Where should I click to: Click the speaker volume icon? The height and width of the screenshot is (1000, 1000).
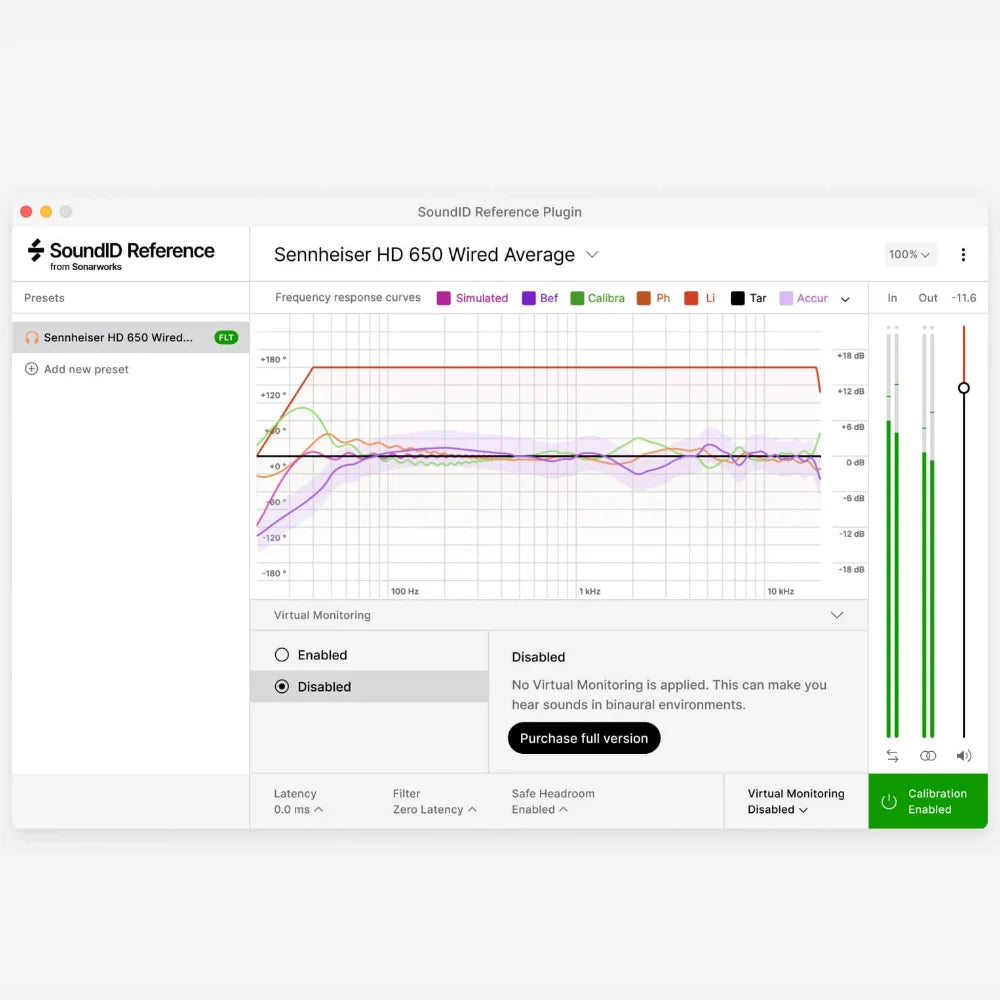tap(963, 756)
